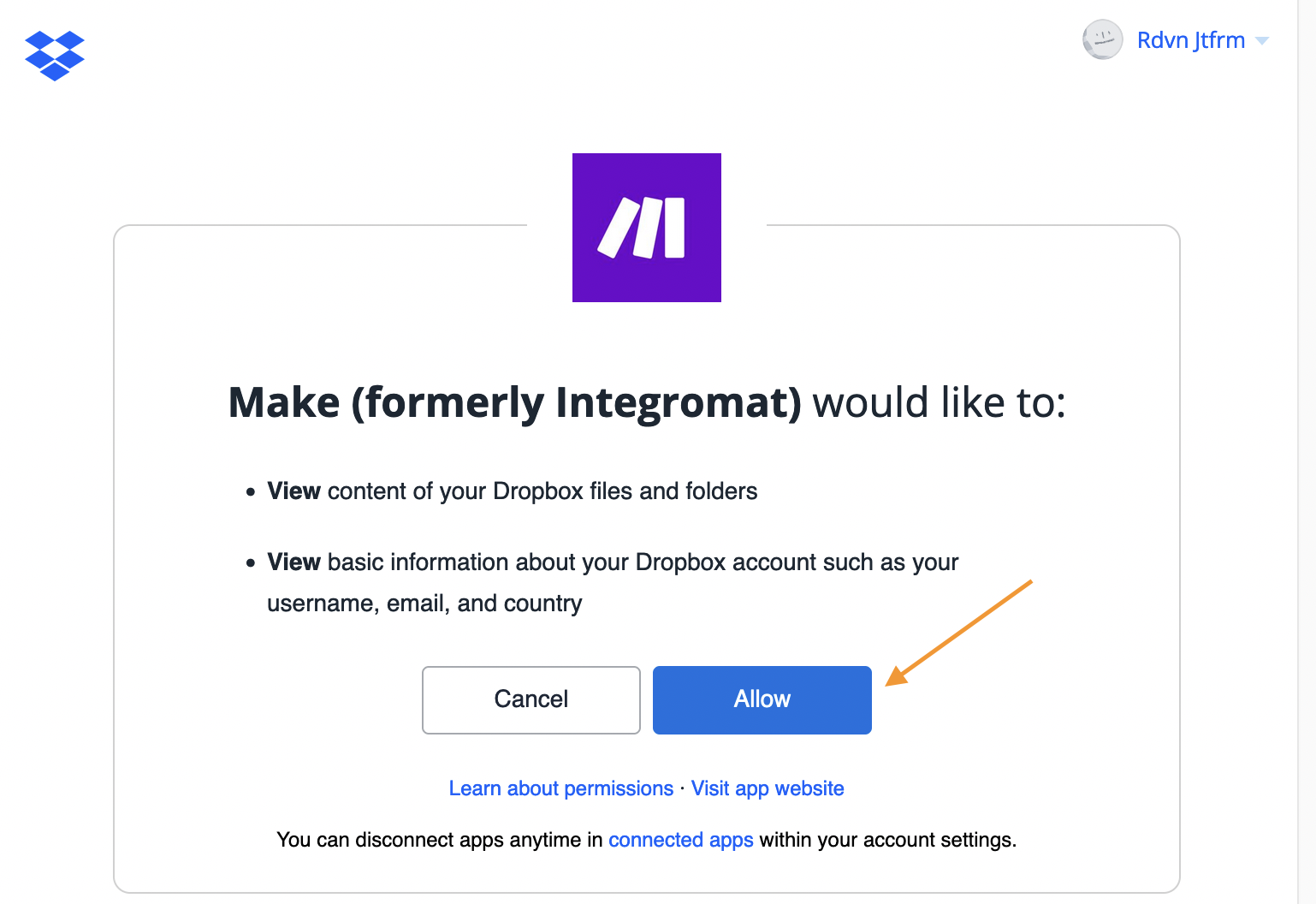Click the Dropbox logo icon

[x=55, y=56]
